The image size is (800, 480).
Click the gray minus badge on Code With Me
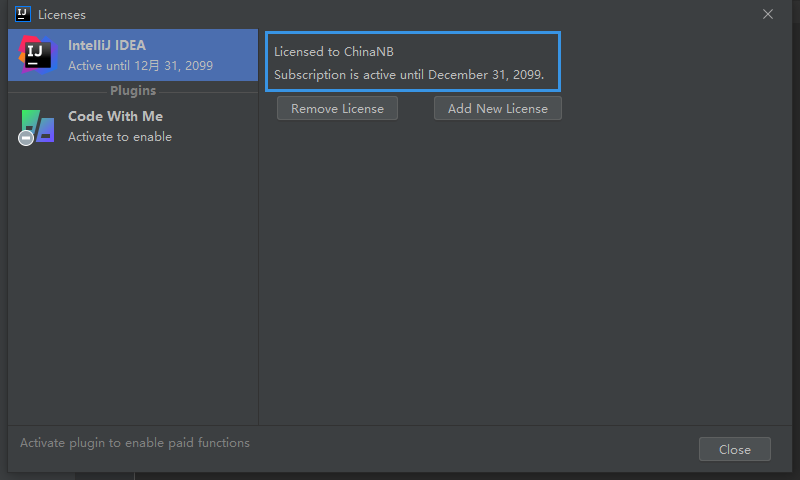[x=26, y=138]
